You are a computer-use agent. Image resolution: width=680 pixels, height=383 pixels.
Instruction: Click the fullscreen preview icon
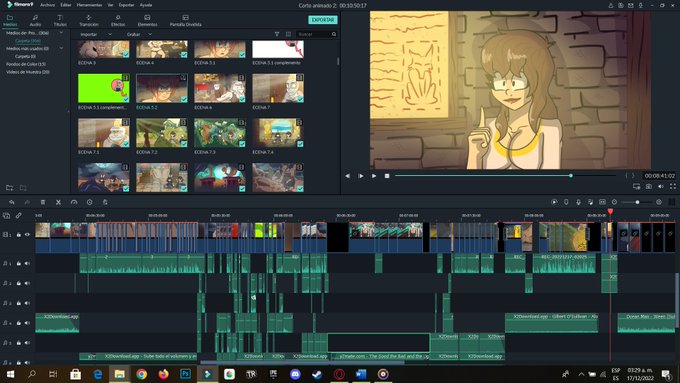(673, 187)
